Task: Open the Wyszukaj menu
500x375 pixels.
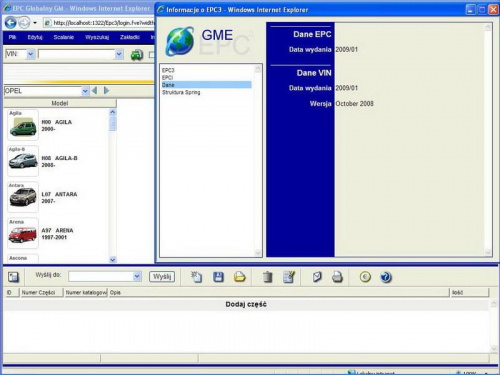Action: [x=97, y=37]
